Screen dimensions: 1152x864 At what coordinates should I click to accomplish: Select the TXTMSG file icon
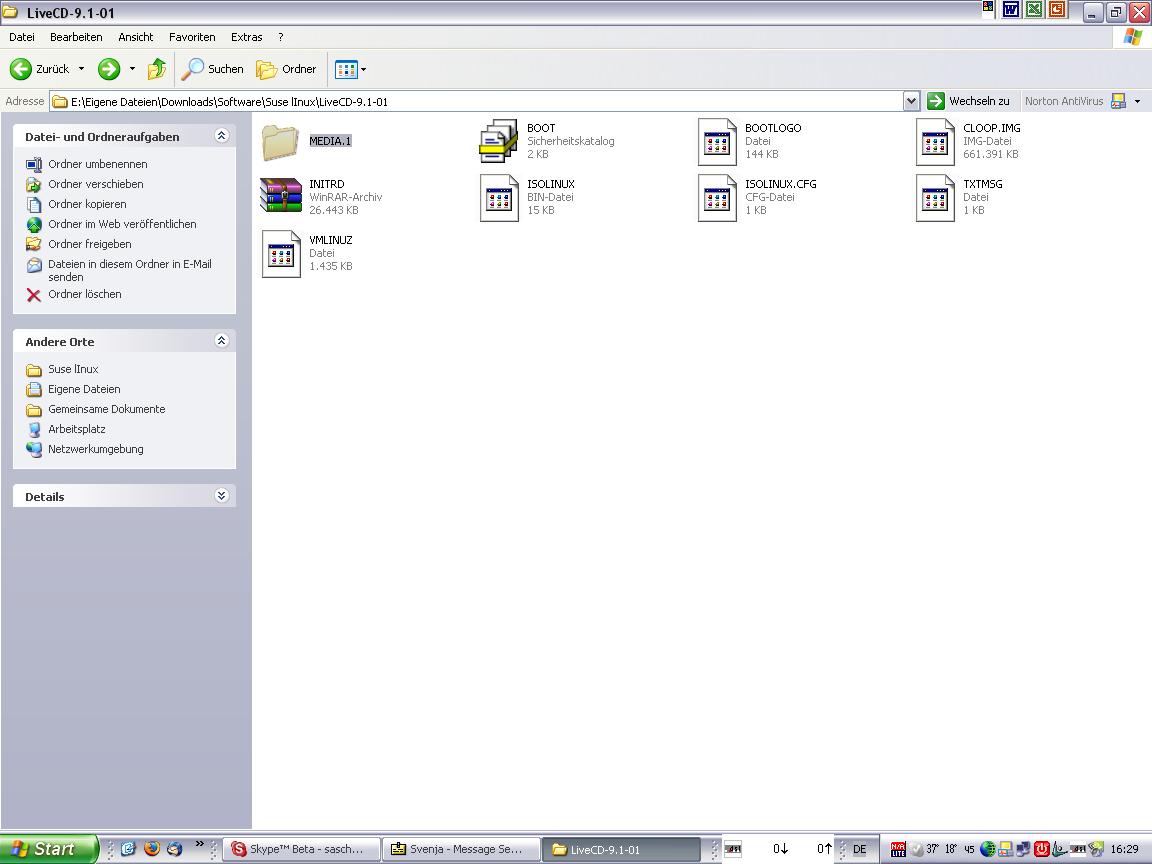935,198
